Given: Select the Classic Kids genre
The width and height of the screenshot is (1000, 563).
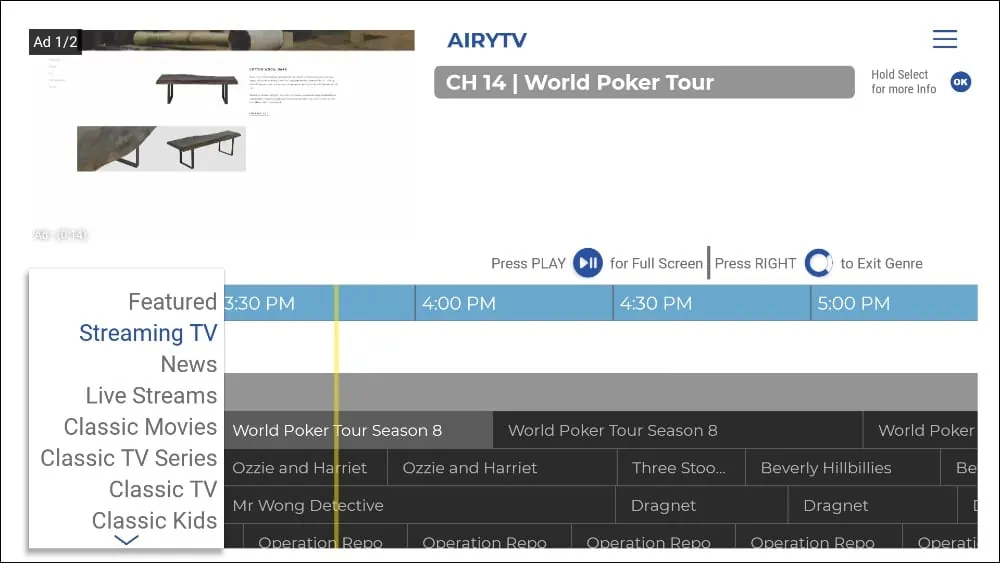Looking at the screenshot, I should (154, 520).
